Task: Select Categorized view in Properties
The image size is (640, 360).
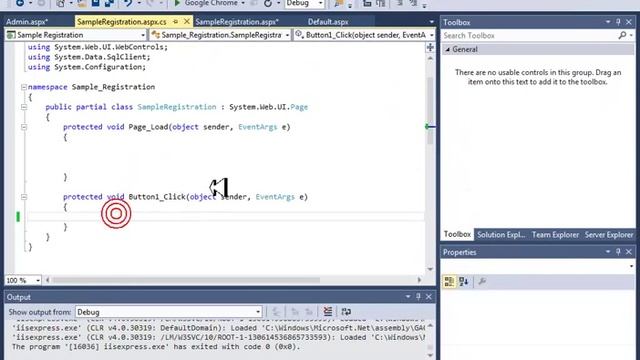Action: point(449,281)
